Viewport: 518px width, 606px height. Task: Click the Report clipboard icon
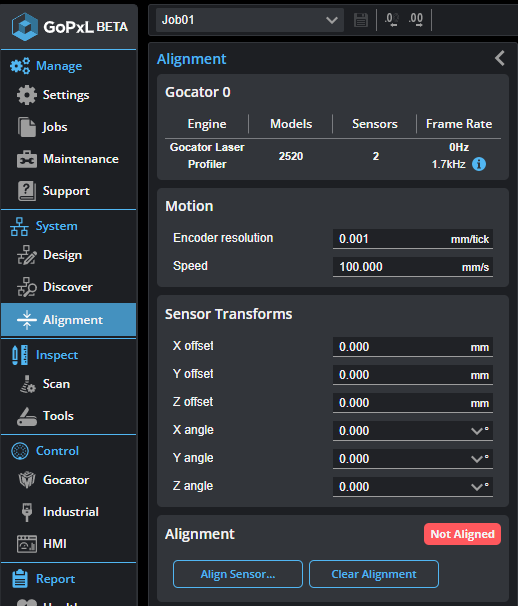point(20,579)
